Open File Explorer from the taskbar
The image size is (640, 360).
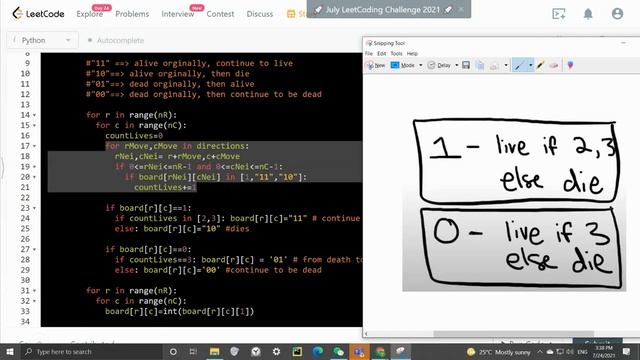pos(214,351)
